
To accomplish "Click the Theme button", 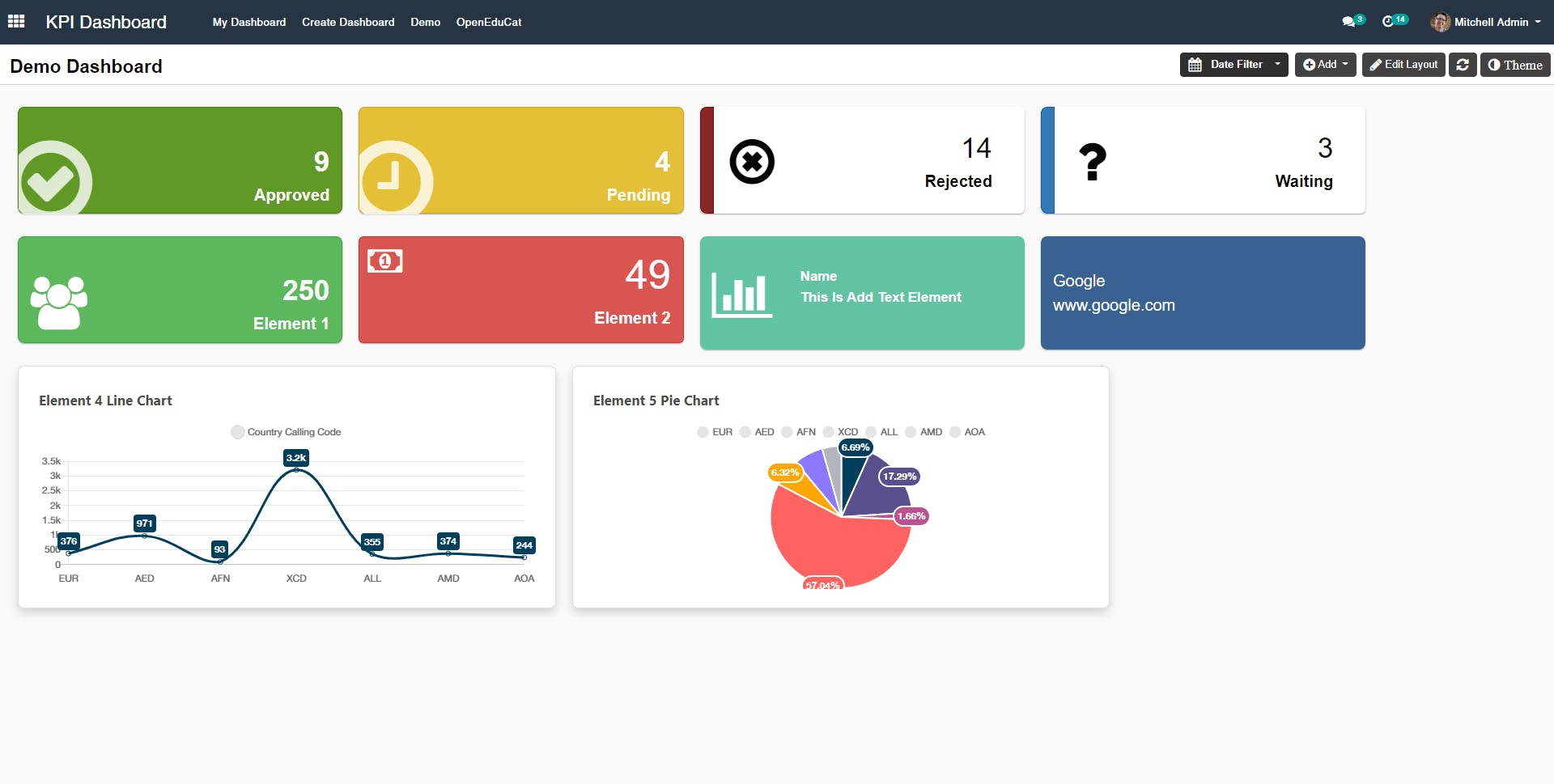I will (1515, 65).
